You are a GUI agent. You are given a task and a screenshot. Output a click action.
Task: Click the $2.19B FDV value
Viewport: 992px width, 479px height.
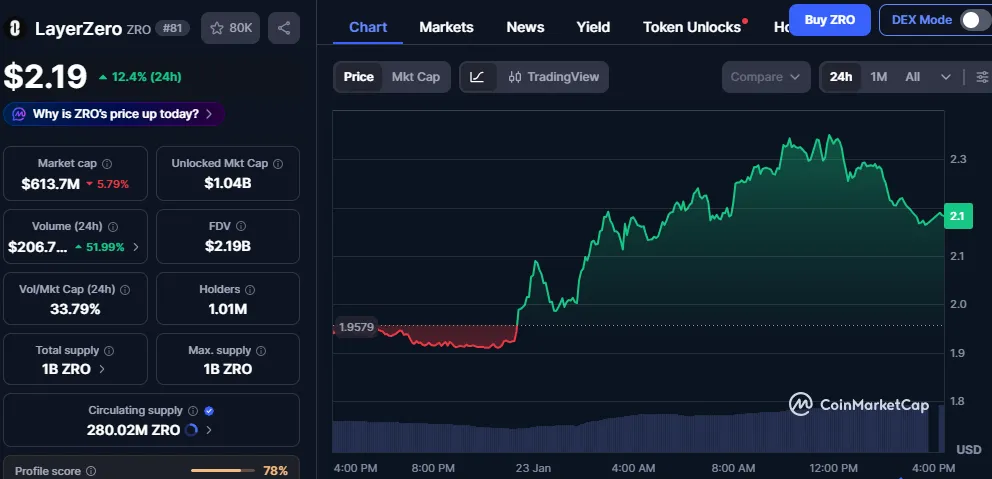[x=228, y=246]
